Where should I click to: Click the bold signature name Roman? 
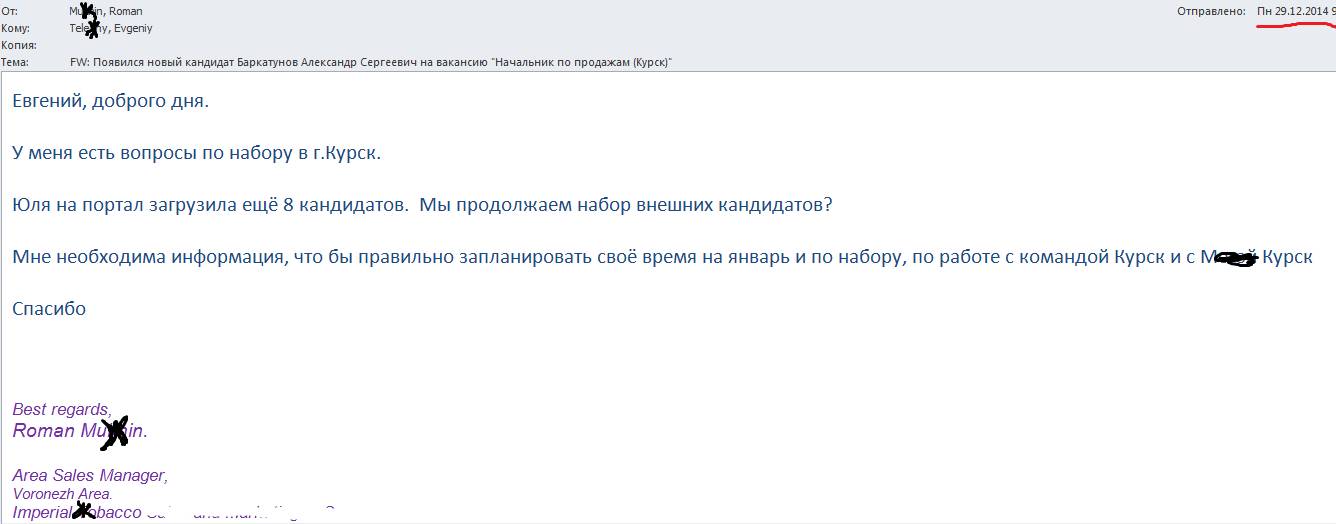pyautogui.click(x=44, y=431)
